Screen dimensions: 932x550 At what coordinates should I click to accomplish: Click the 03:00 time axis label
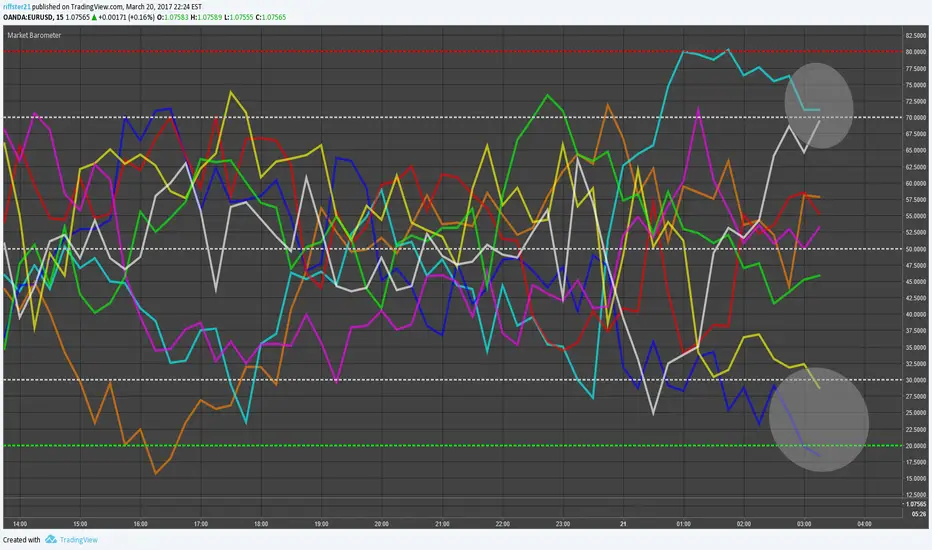[804, 524]
